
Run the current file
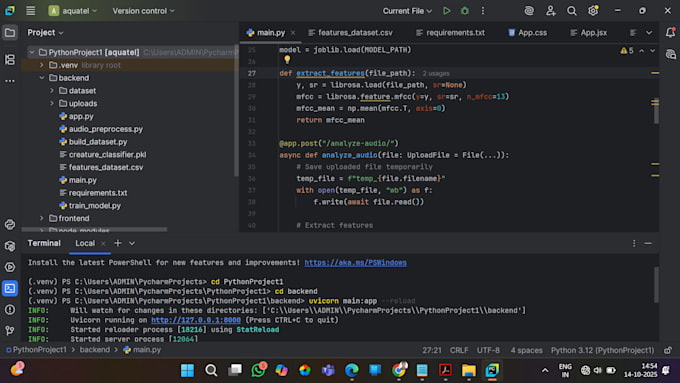[446, 11]
